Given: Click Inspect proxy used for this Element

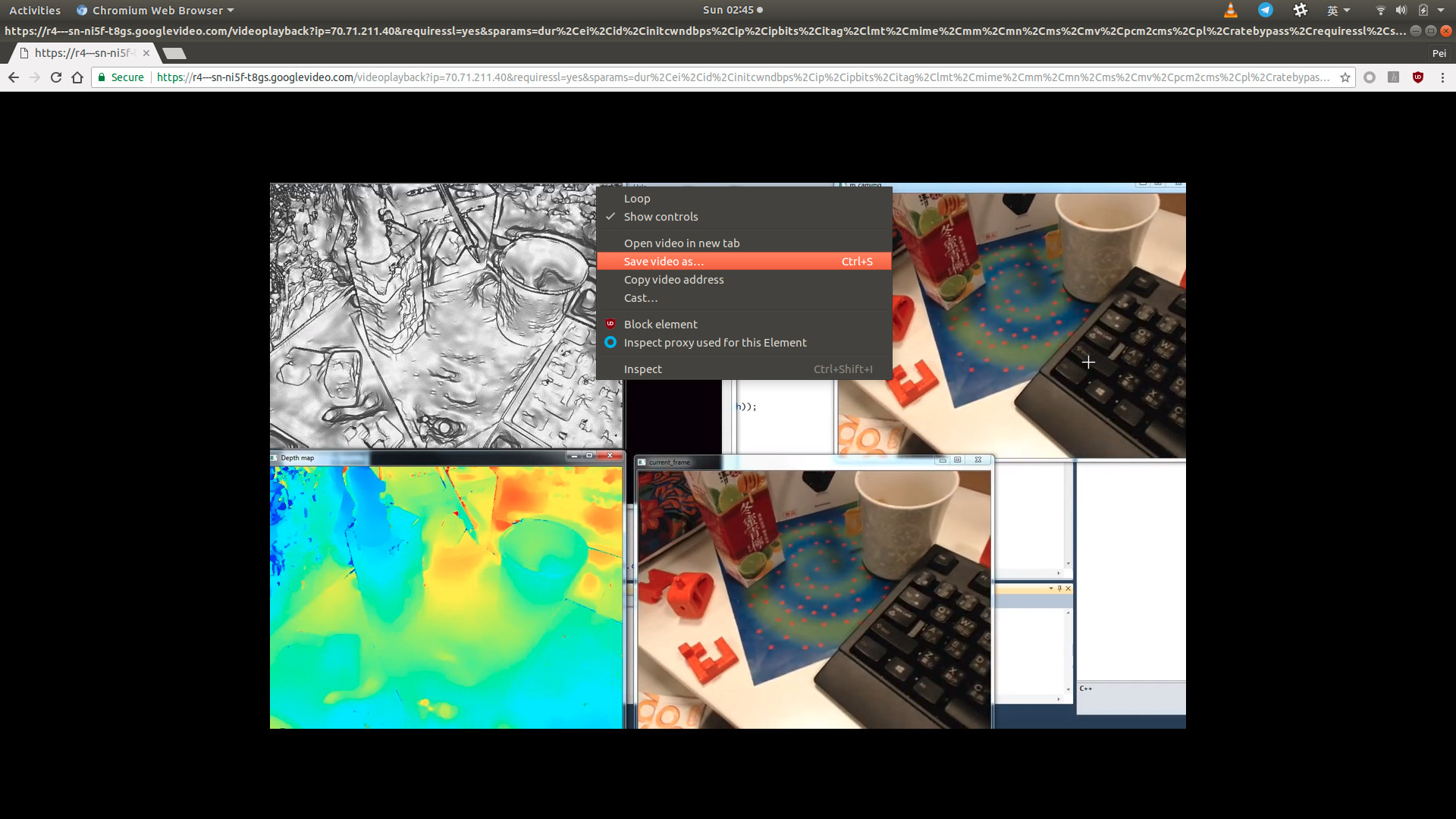Looking at the screenshot, I should tap(715, 342).
